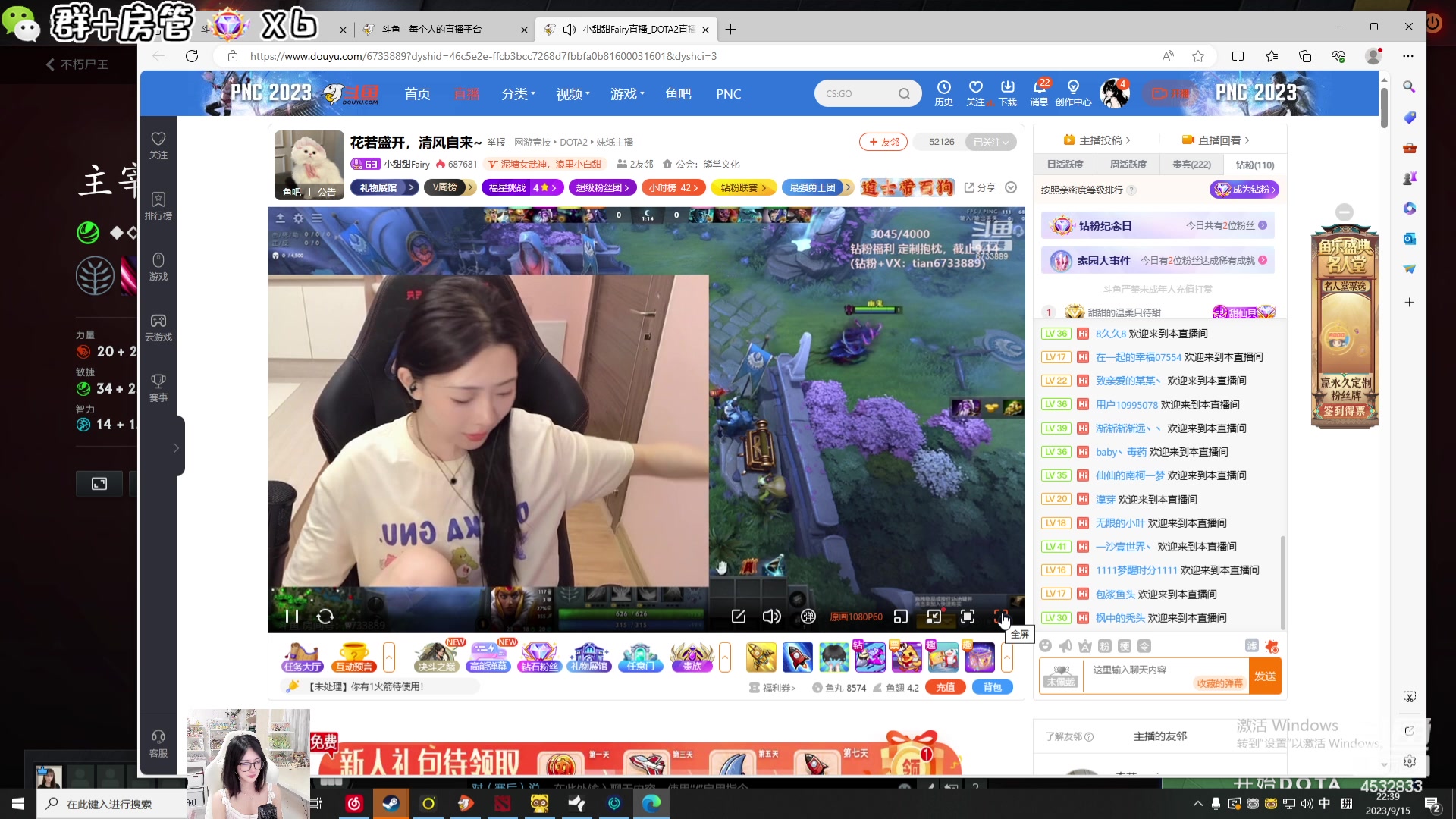The height and width of the screenshot is (819, 1456).
Task: Open 原画1080P60 quality selector
Action: [x=856, y=617]
